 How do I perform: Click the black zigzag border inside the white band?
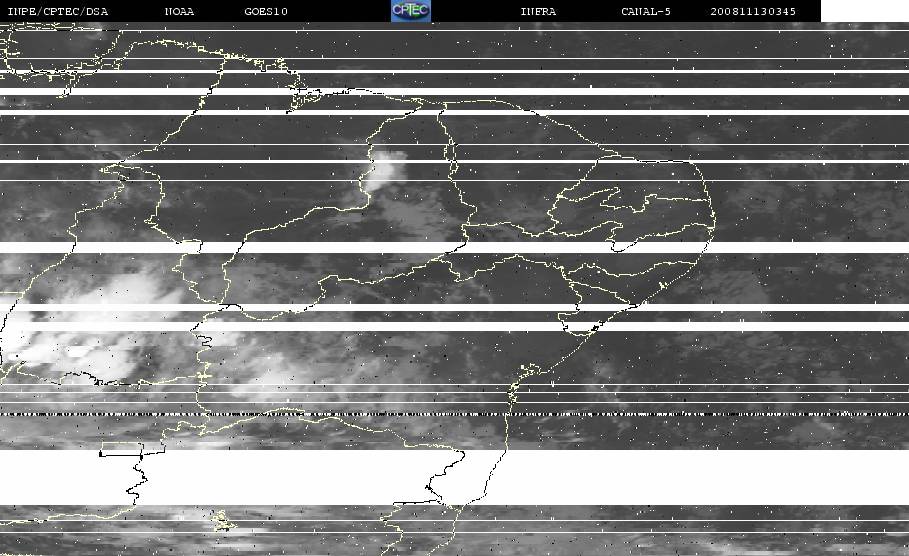pyautogui.click(x=136, y=478)
